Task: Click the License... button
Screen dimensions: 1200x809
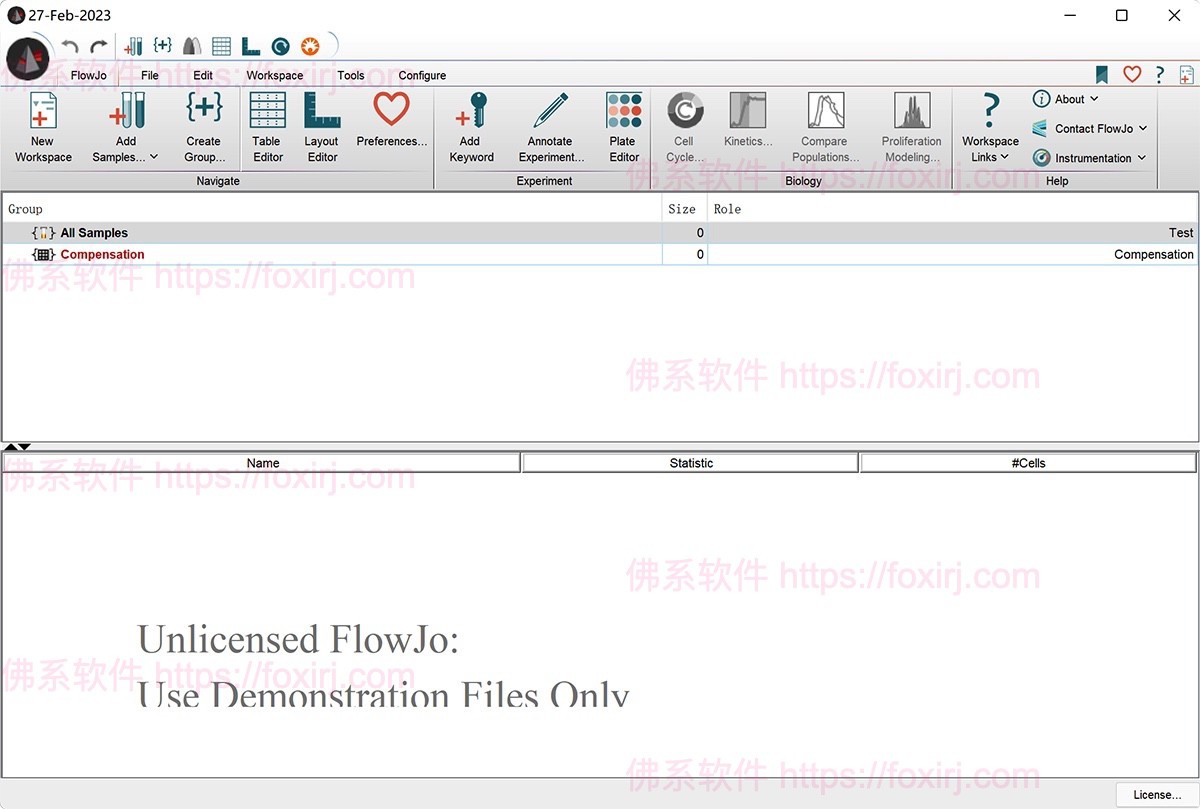Action: click(1157, 795)
